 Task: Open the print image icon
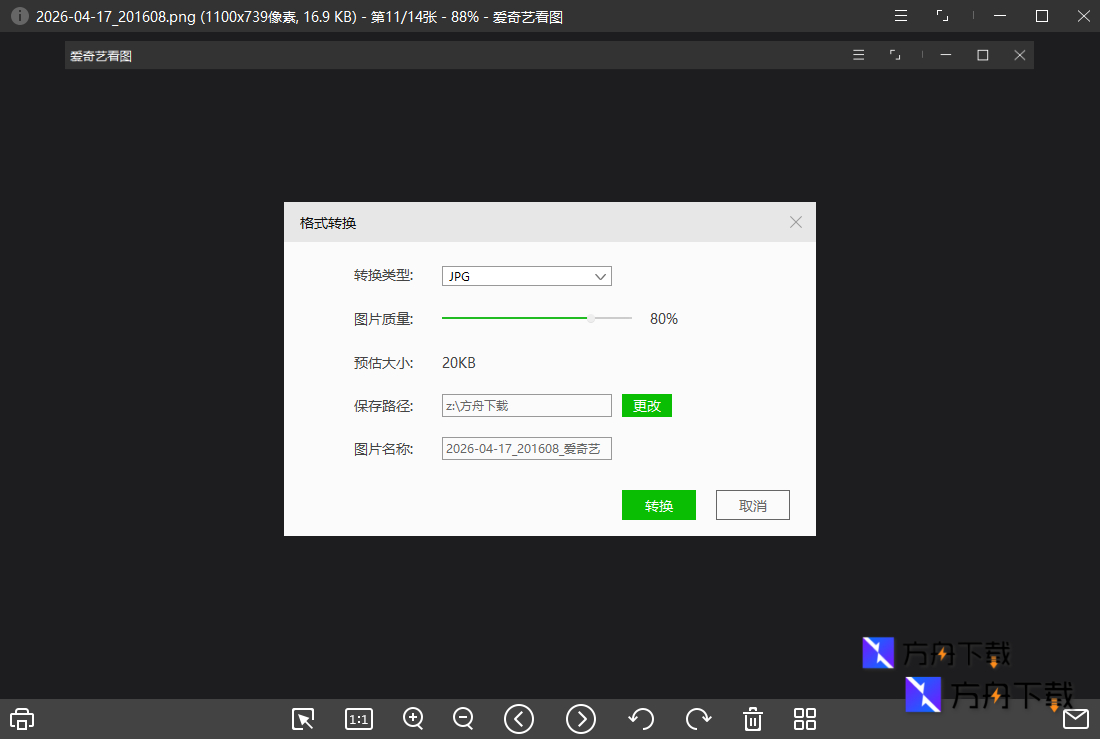(x=21, y=718)
